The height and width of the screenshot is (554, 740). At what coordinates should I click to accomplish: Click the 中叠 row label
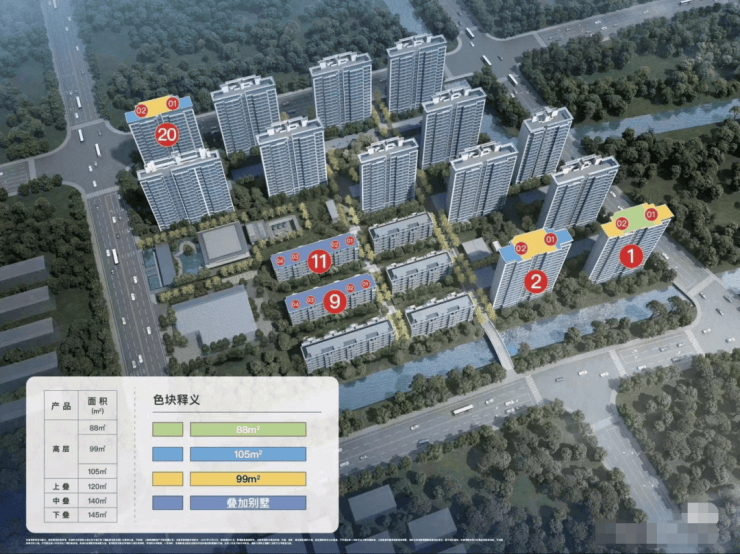pos(61,501)
